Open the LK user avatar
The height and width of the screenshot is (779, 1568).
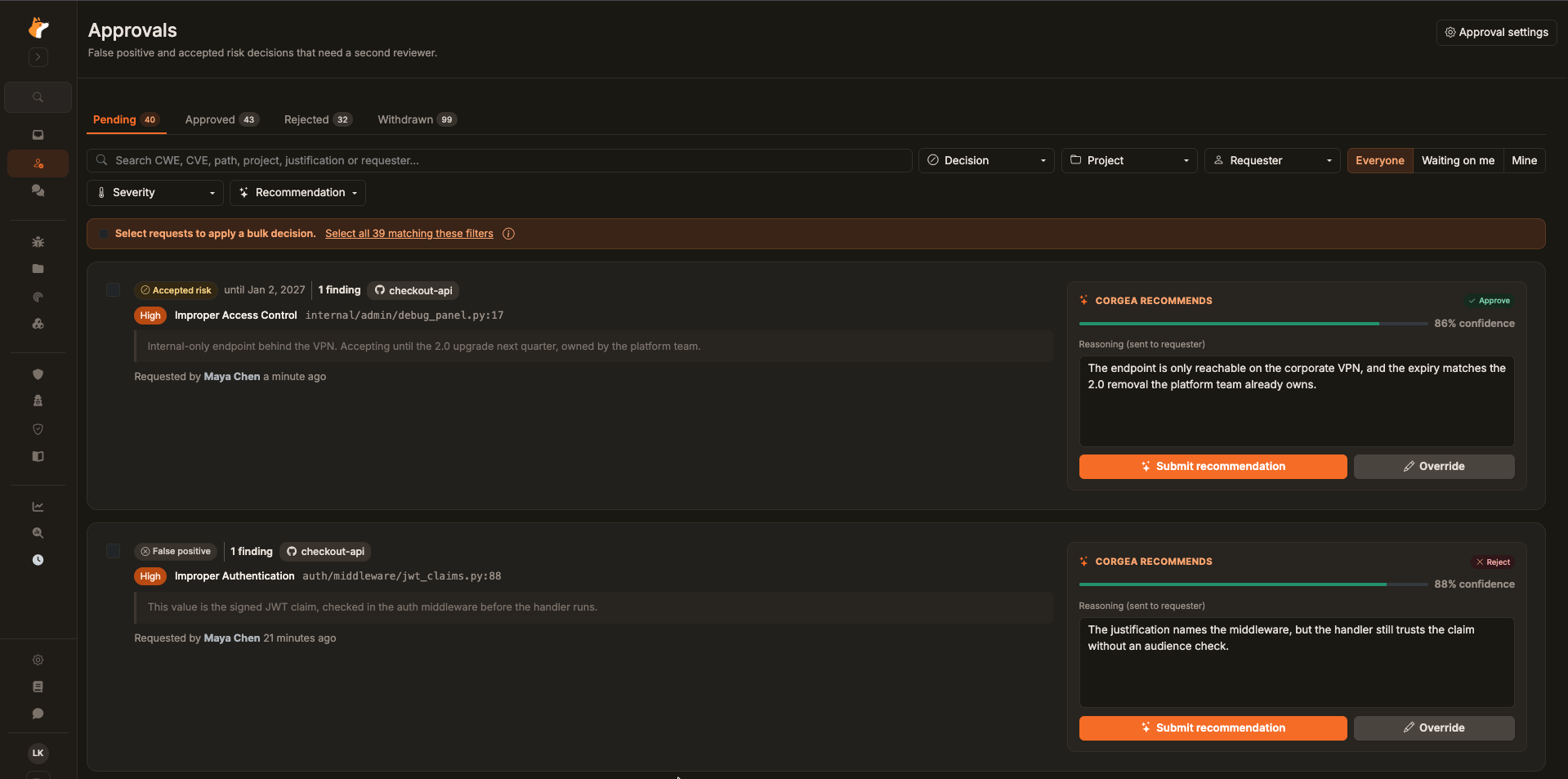[x=38, y=753]
